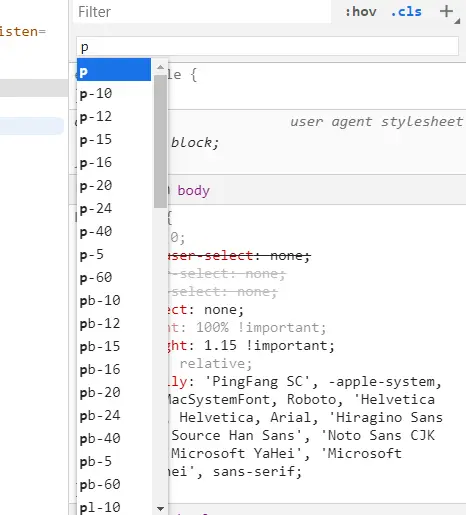Select 'pl-10' at the list bottom
466x515 pixels.
tap(114, 507)
